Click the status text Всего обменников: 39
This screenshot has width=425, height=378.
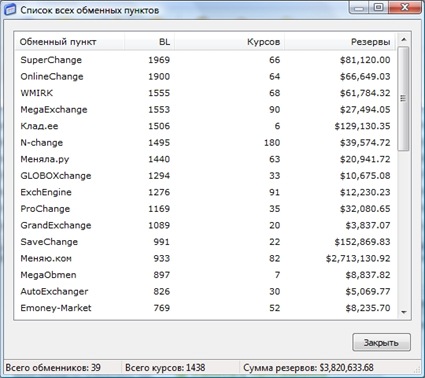(53, 368)
